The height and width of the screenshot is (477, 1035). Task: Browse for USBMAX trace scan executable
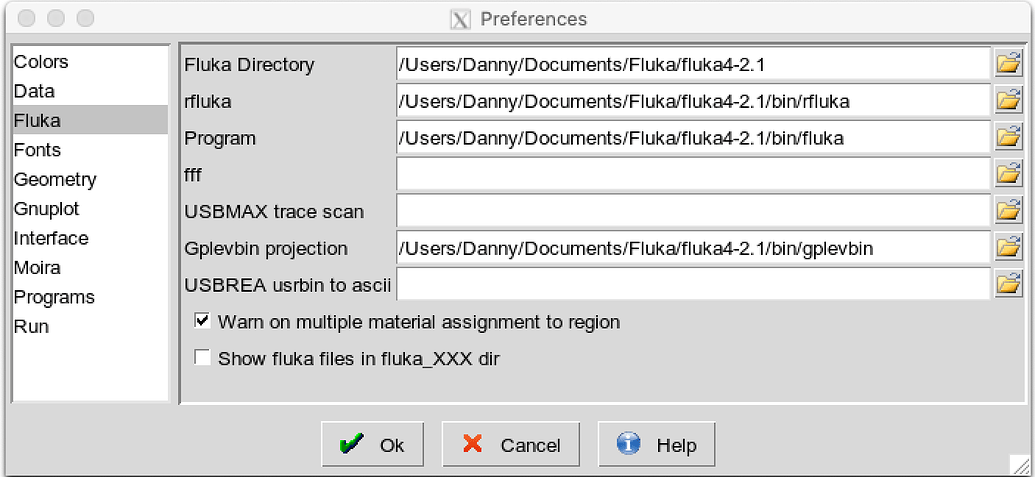(x=1007, y=211)
